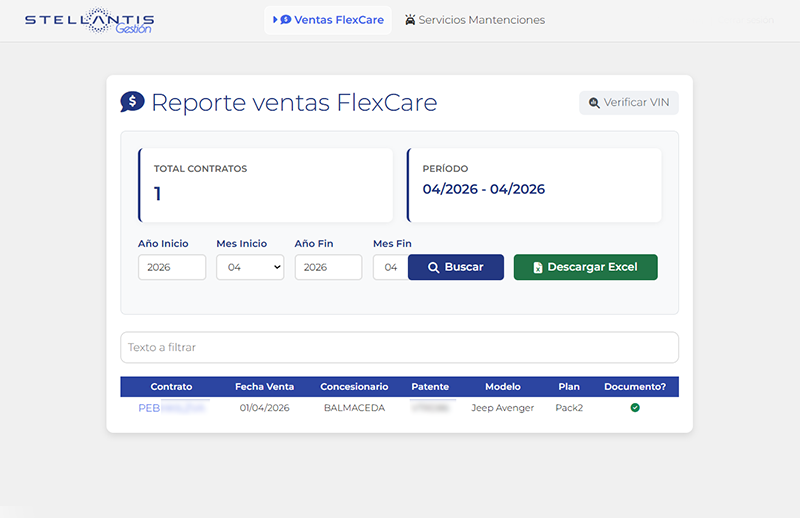This screenshot has height=518, width=800.
Task: Open the contract link starting with PEB
Action: [x=171, y=408]
